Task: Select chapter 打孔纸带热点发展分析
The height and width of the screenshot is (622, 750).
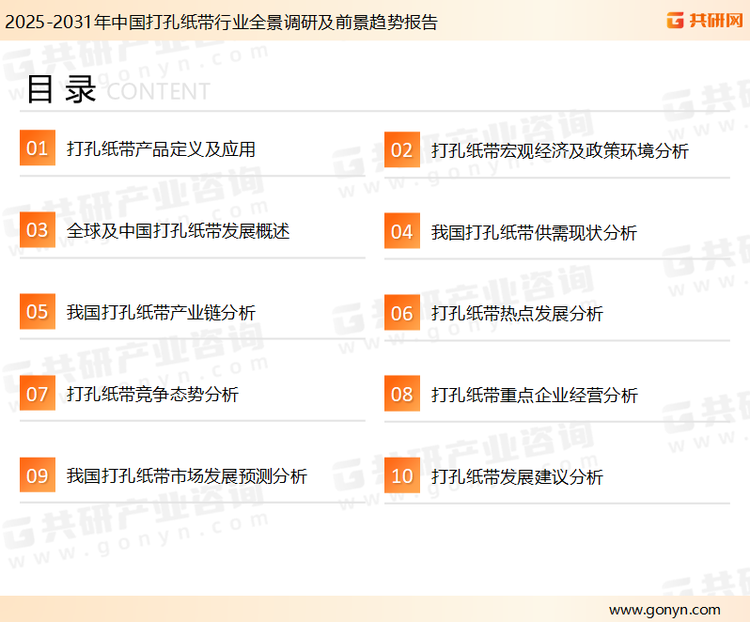Action: click(x=517, y=314)
